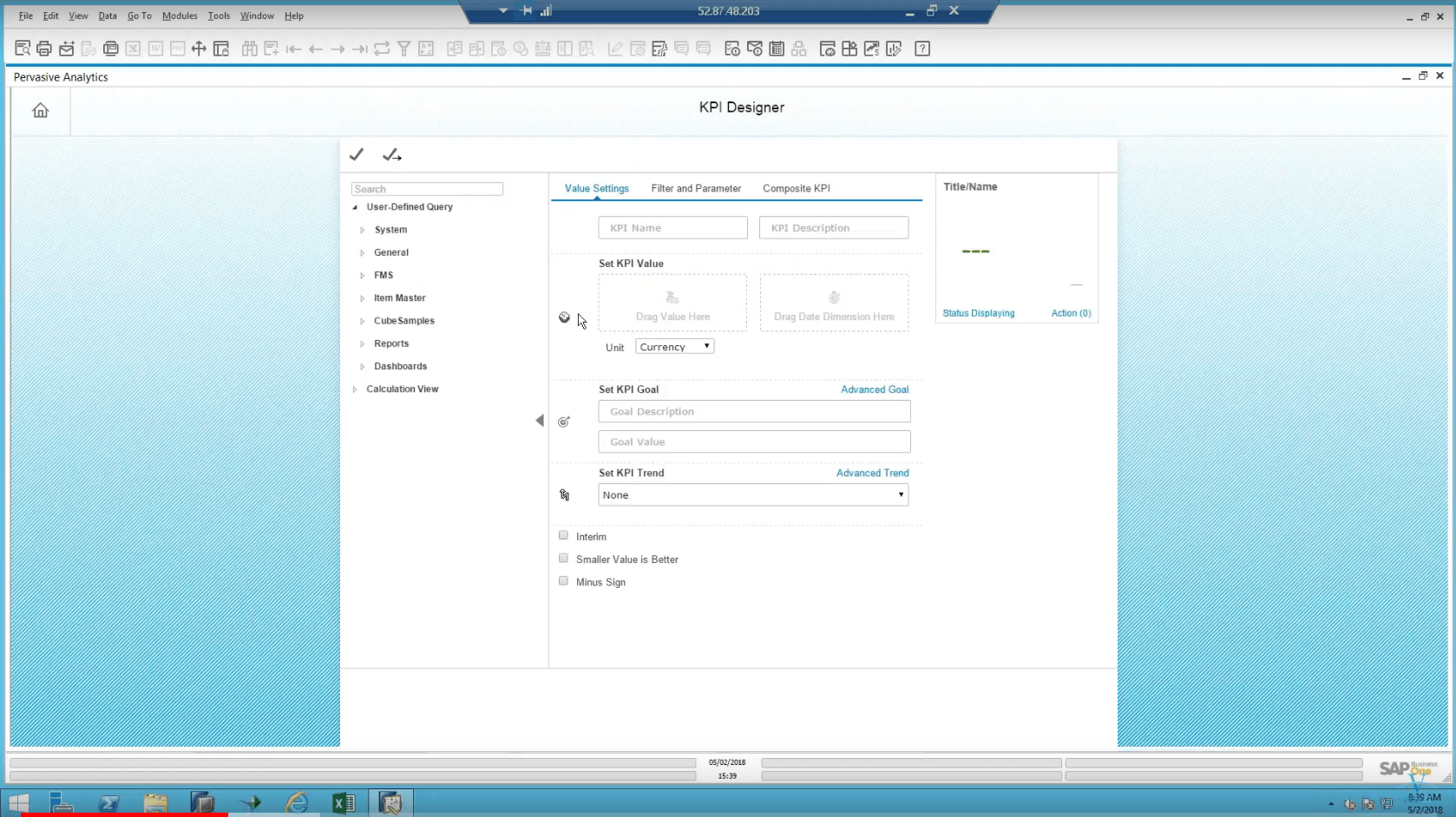
Task: Enable the Minus Sign checkbox
Action: pos(563,580)
